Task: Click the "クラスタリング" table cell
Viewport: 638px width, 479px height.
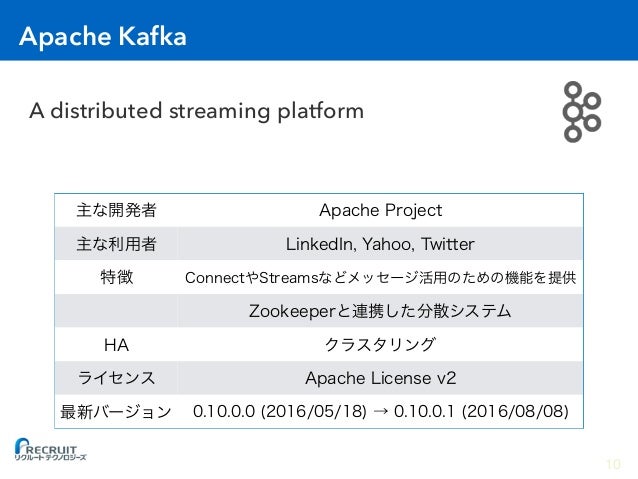Action: click(380, 344)
